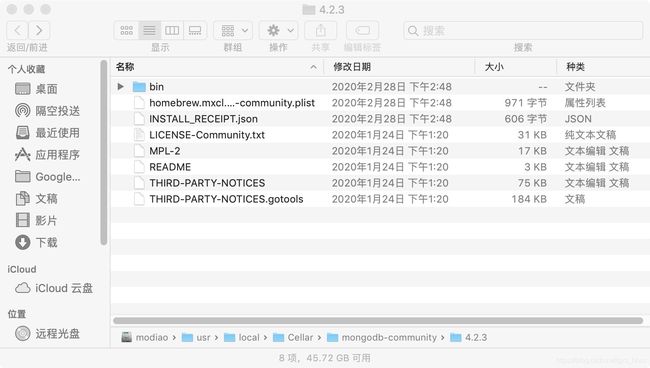Click the JSON kind cell

578,119
